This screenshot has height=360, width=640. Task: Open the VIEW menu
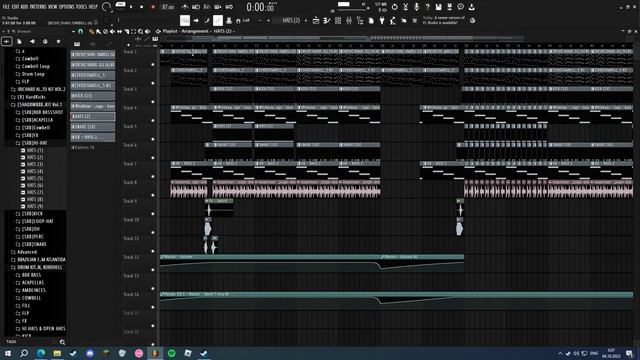pos(53,7)
